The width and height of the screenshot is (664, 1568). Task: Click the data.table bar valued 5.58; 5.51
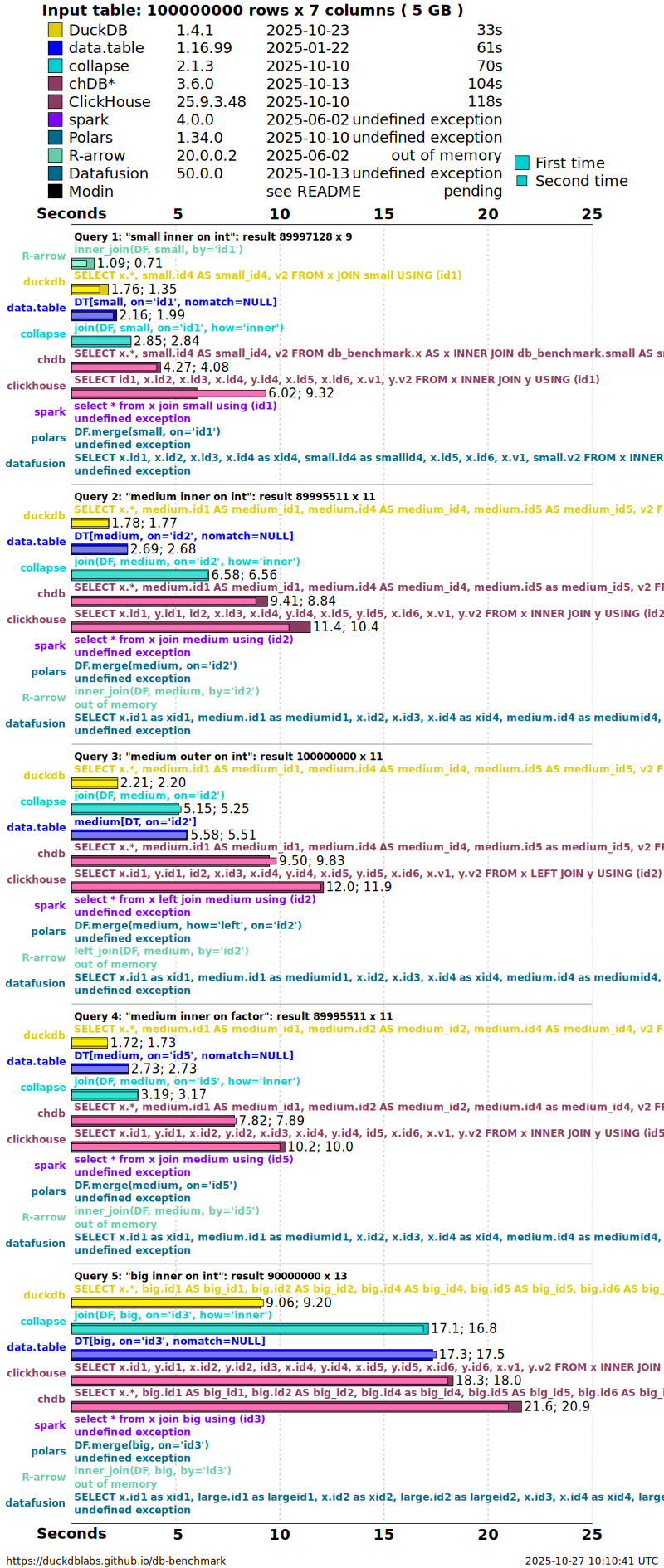click(x=130, y=835)
